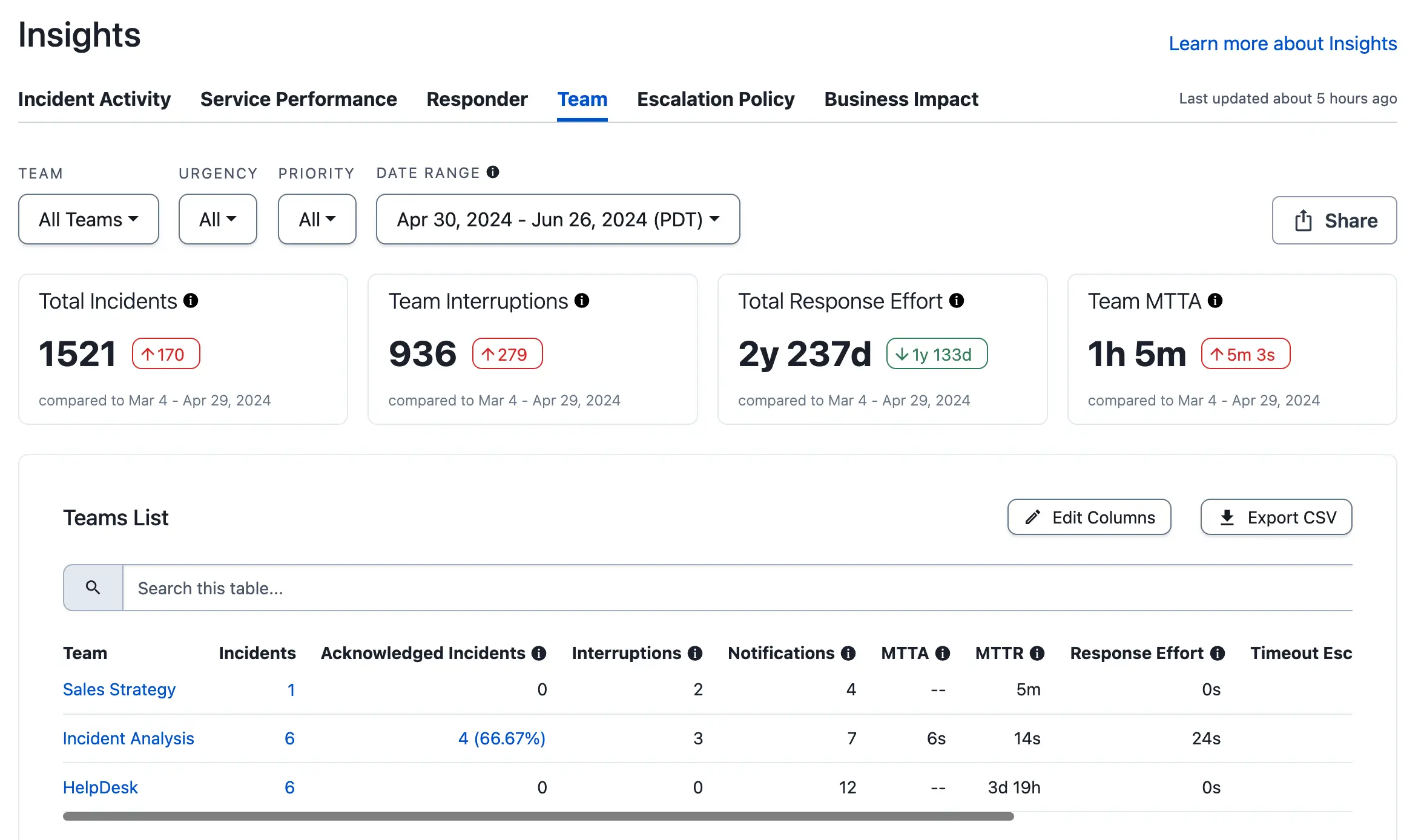This screenshot has width=1424, height=840.
Task: Click info icon beside Team Interruptions
Action: coord(582,301)
